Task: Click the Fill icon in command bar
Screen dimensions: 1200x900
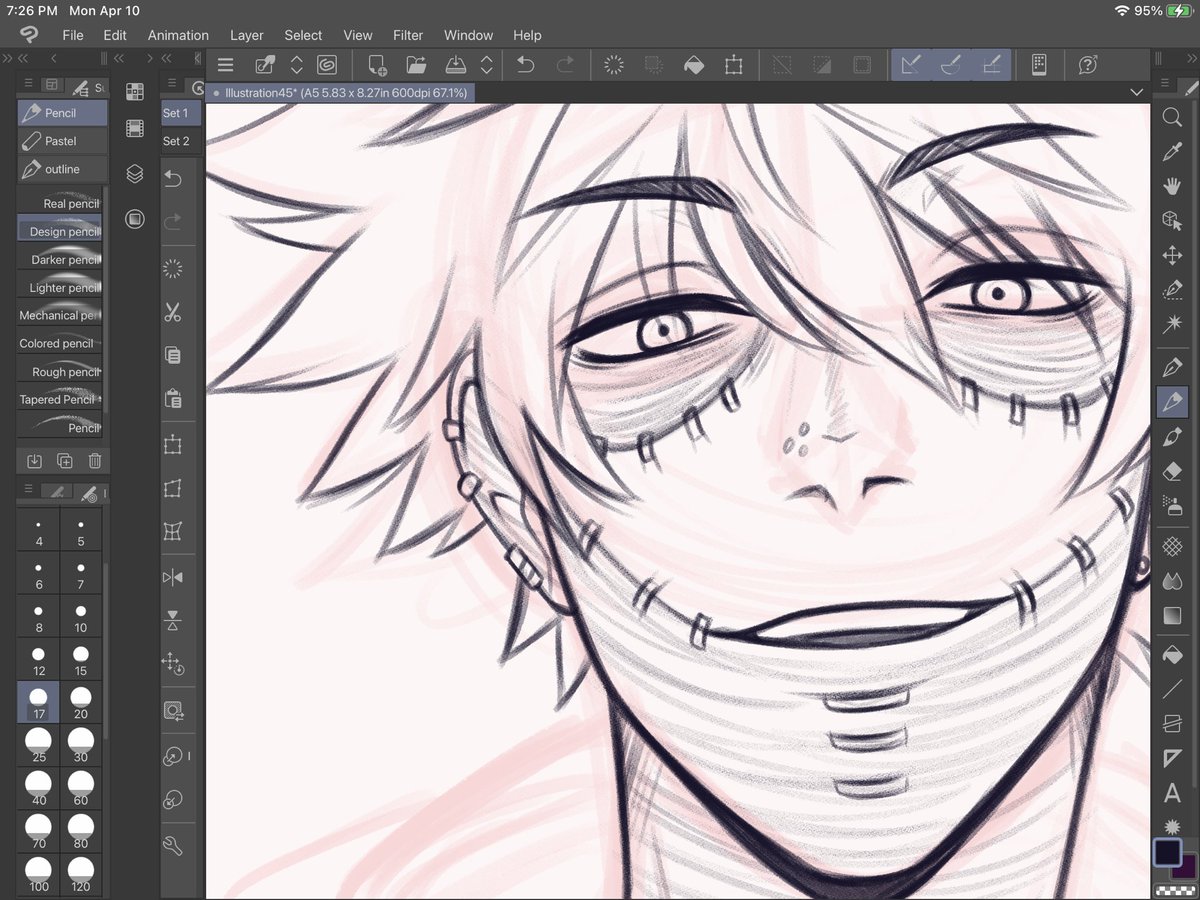Action: [x=693, y=65]
